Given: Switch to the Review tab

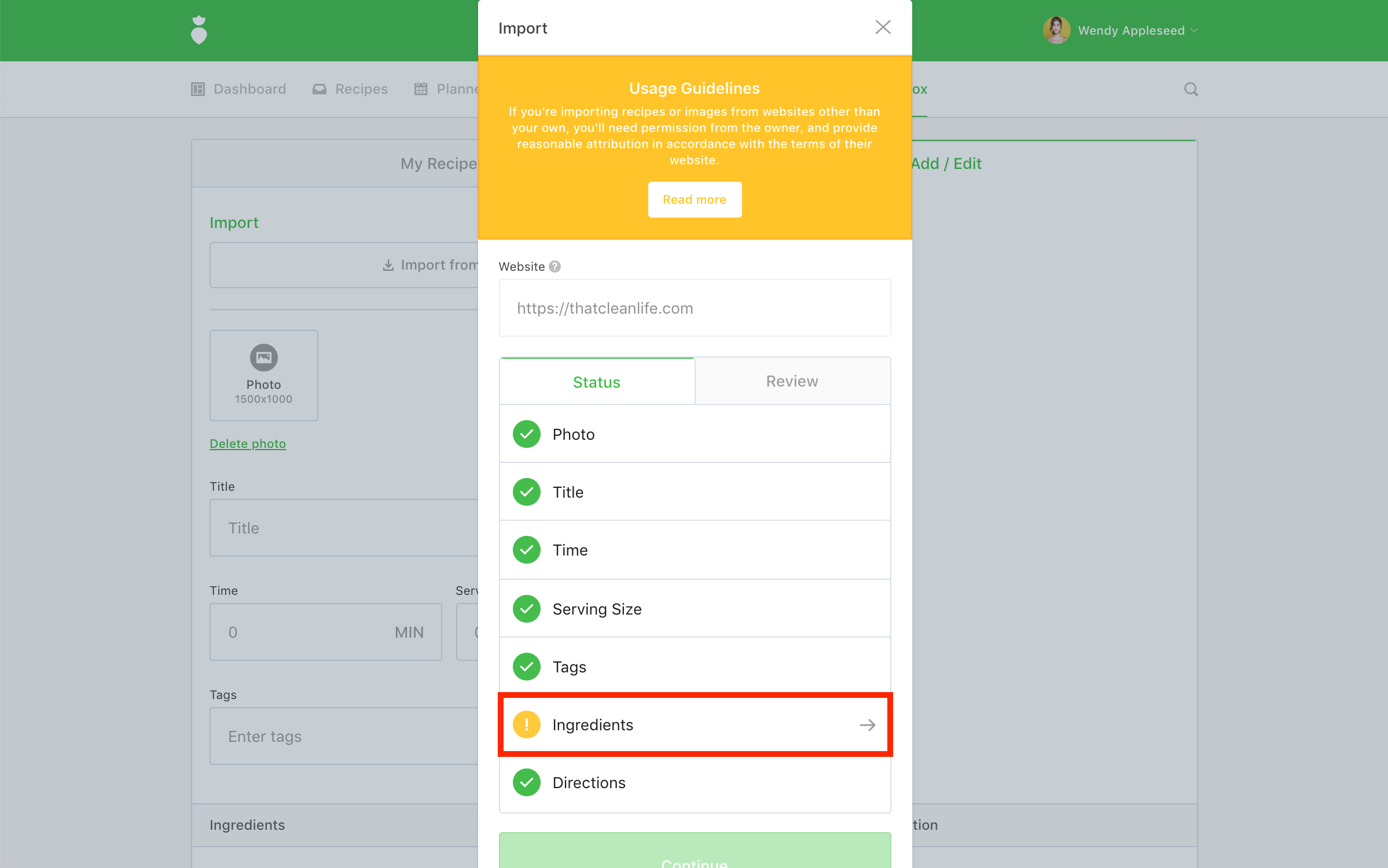Looking at the screenshot, I should point(792,381).
